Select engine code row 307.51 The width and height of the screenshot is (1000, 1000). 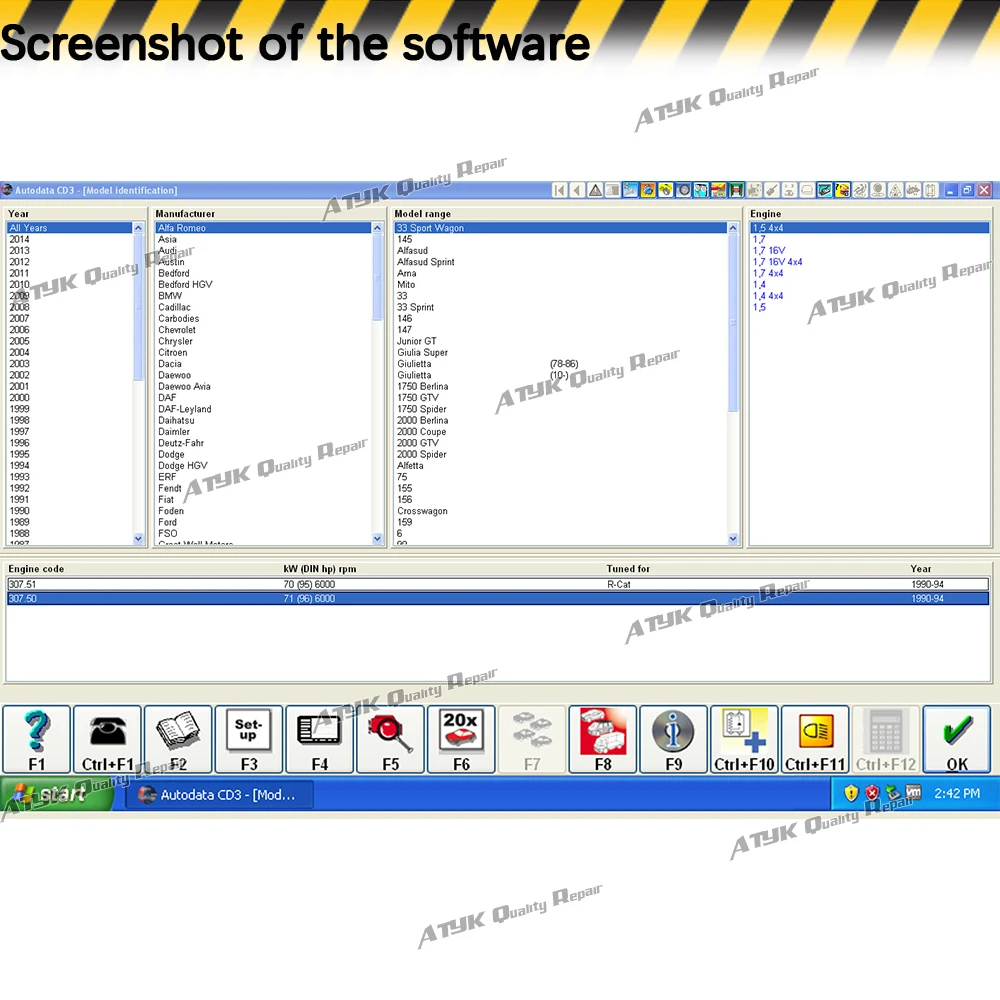497,584
